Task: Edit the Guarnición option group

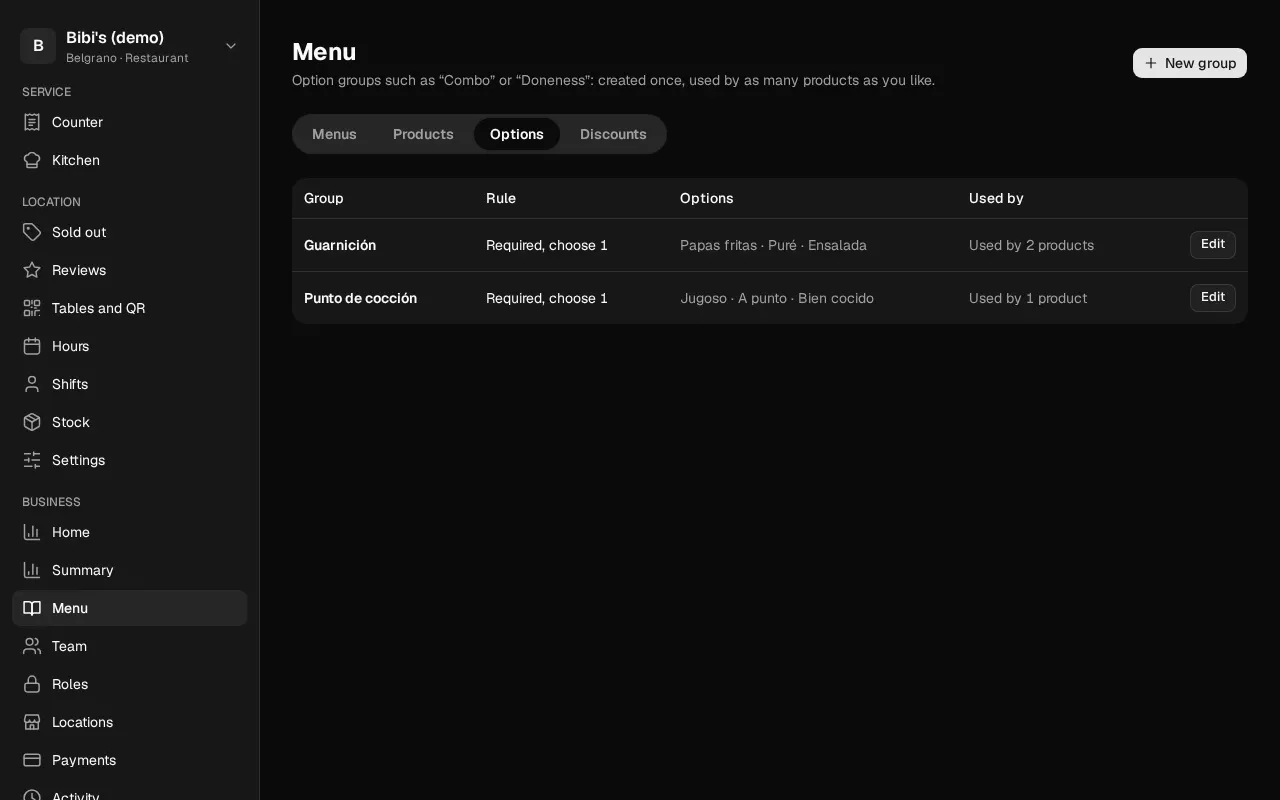Action: coord(1213,245)
